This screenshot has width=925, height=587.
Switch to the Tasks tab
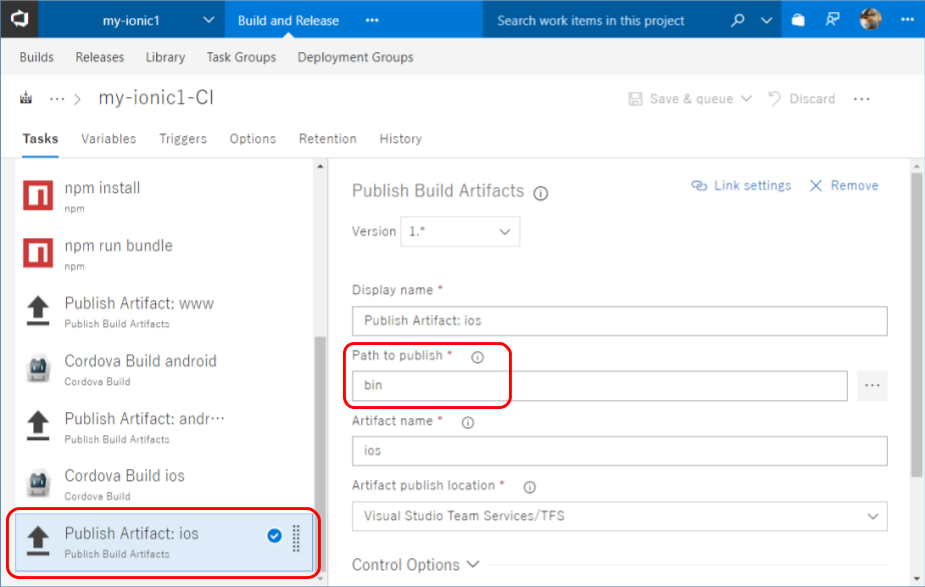40,139
